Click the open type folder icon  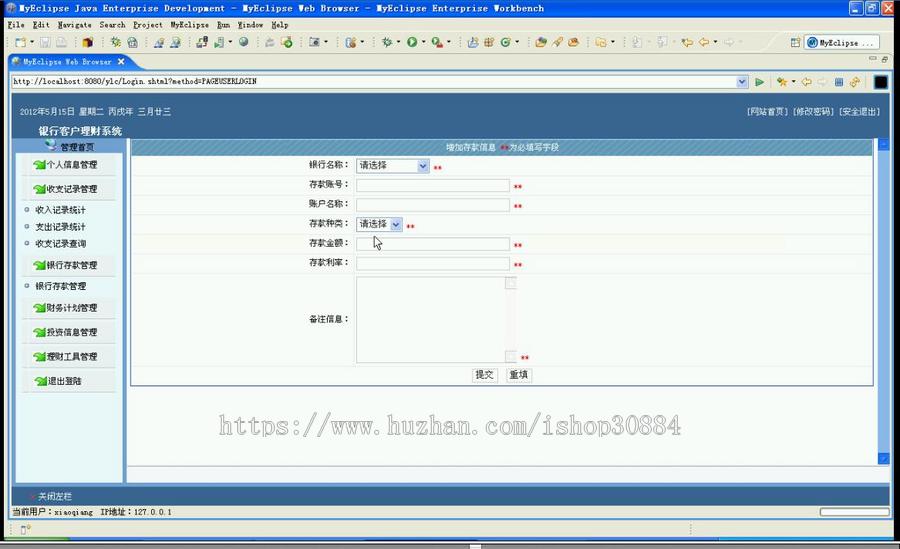click(x=541, y=42)
